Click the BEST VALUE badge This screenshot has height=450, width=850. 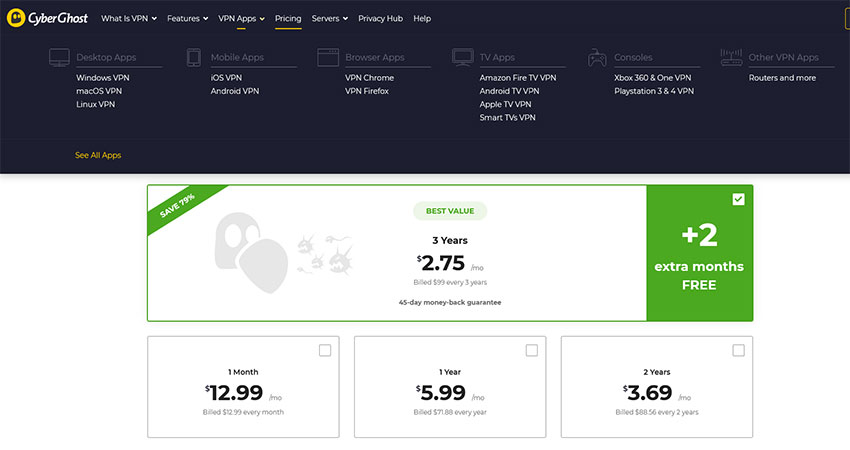click(450, 211)
